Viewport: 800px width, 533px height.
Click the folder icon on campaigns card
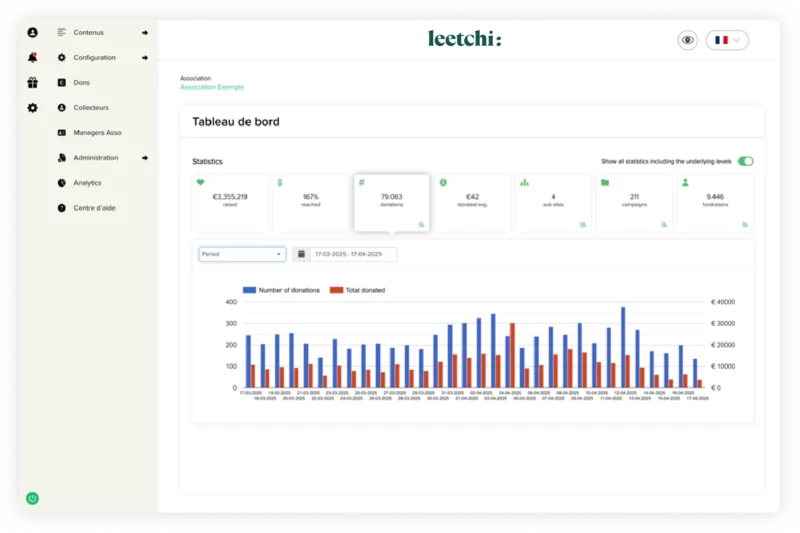click(605, 182)
